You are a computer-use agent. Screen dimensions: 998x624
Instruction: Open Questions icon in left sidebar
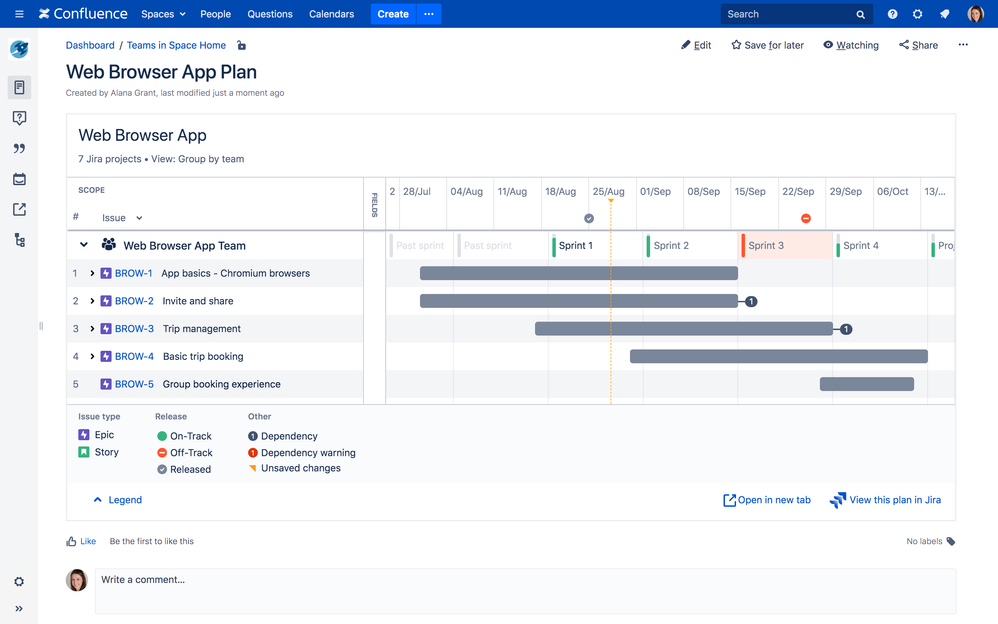(19, 118)
